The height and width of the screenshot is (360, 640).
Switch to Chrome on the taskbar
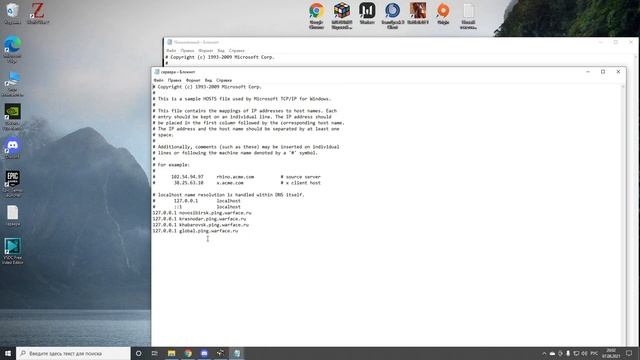pos(188,353)
